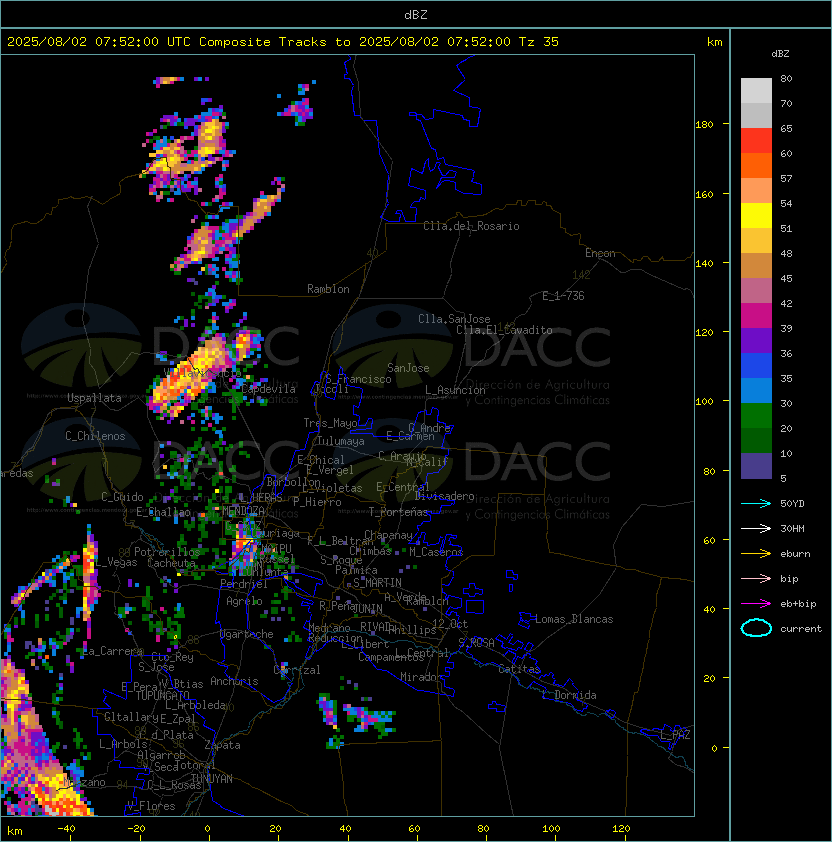Screen dimensions: 832x842
Task: Click the 'Tz 35' header value
Action: (539, 42)
